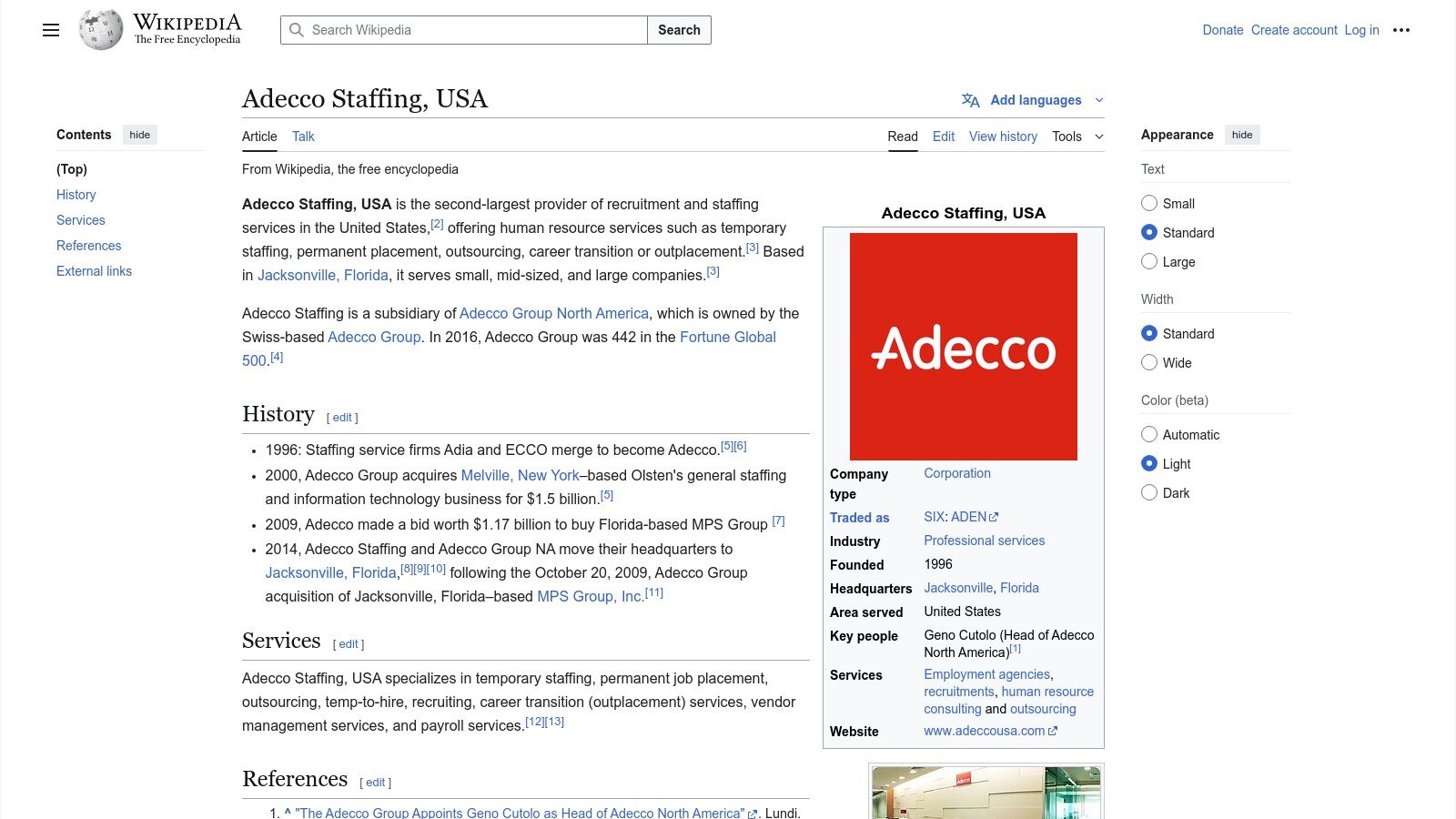1456x819 pixels.
Task: Click the Search button
Action: pyautogui.click(x=679, y=30)
